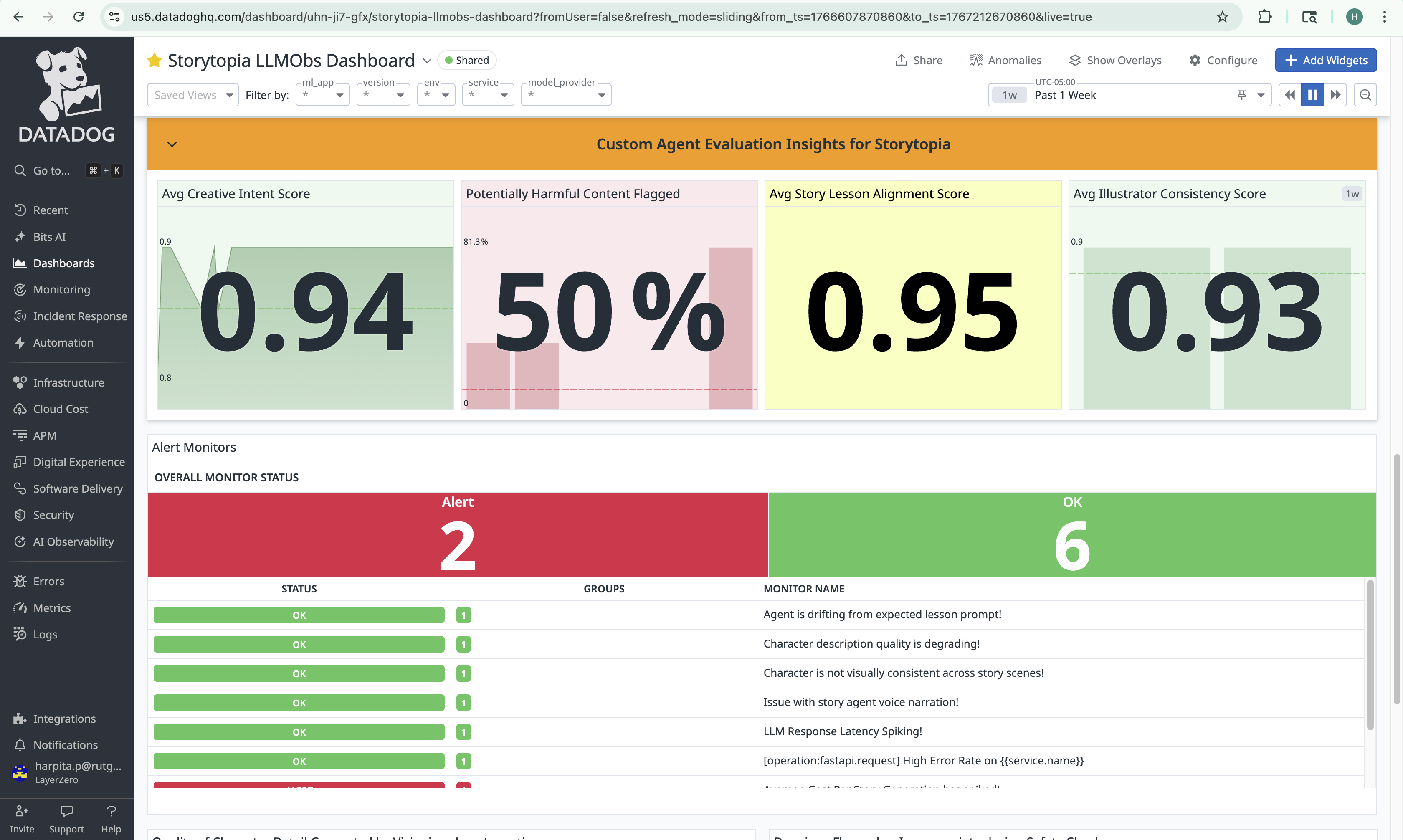Image resolution: width=1403 pixels, height=840 pixels.
Task: Click the red Alert status block
Action: (x=457, y=534)
